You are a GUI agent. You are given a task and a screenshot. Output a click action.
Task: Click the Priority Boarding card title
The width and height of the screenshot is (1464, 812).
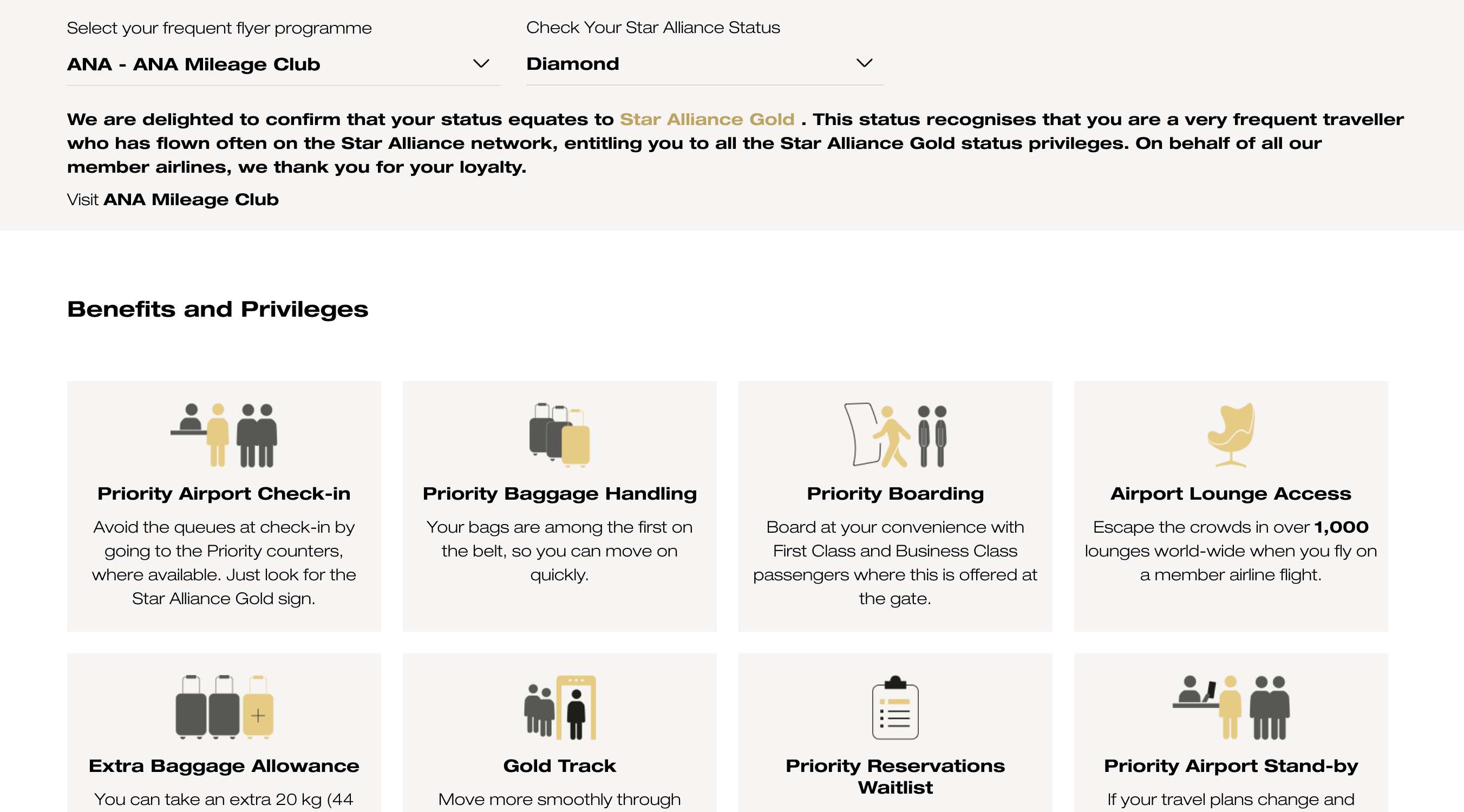894,493
